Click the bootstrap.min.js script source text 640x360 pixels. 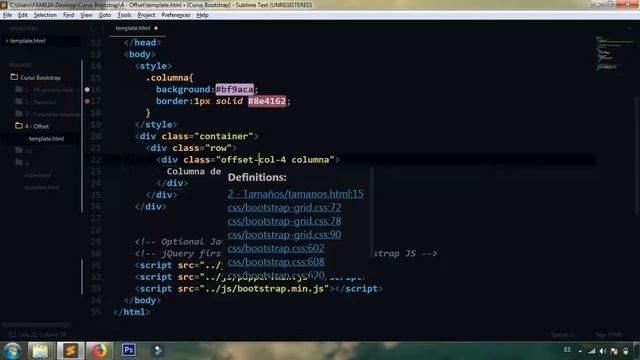tap(264, 289)
